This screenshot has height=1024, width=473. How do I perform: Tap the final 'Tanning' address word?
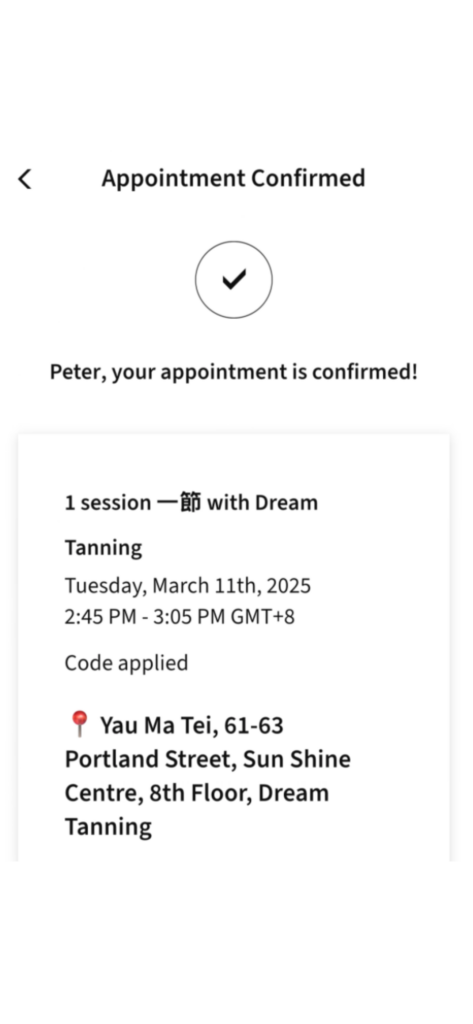(x=108, y=827)
